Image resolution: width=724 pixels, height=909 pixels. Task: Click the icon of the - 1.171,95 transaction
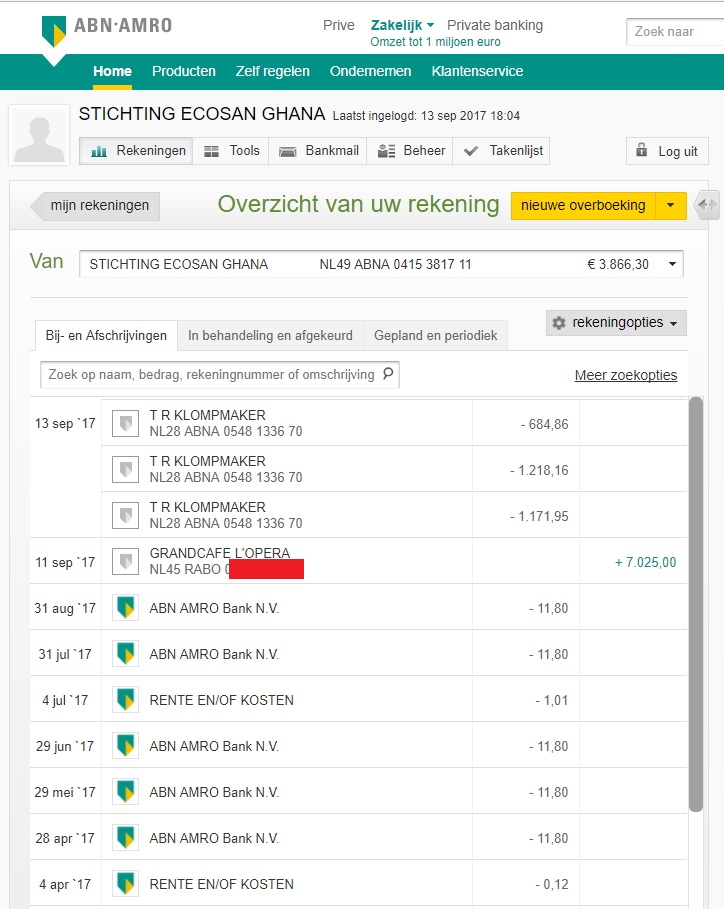point(125,515)
